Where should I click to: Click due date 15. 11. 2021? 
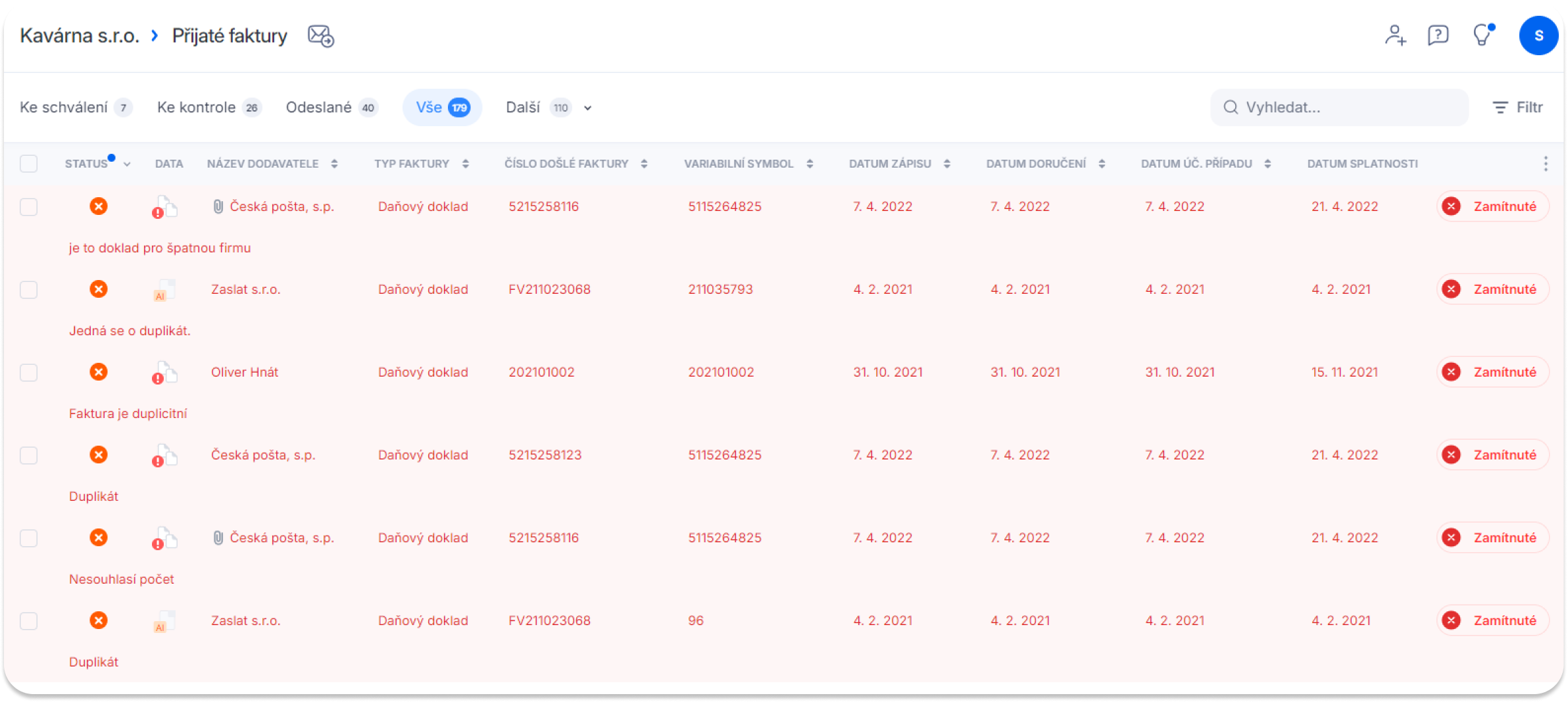tap(1344, 372)
